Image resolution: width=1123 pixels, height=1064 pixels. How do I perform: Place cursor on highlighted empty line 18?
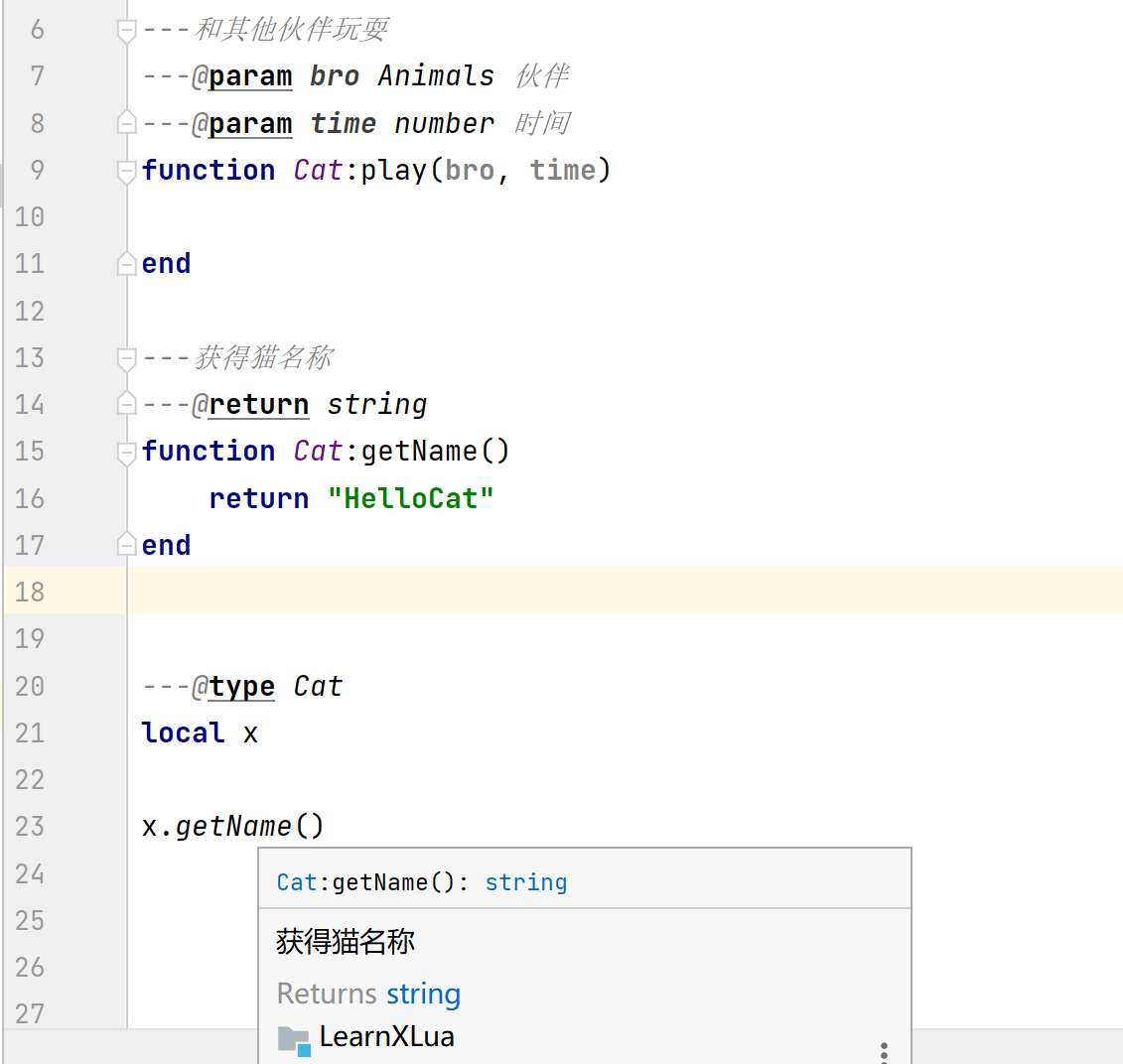pyautogui.click(x=596, y=592)
